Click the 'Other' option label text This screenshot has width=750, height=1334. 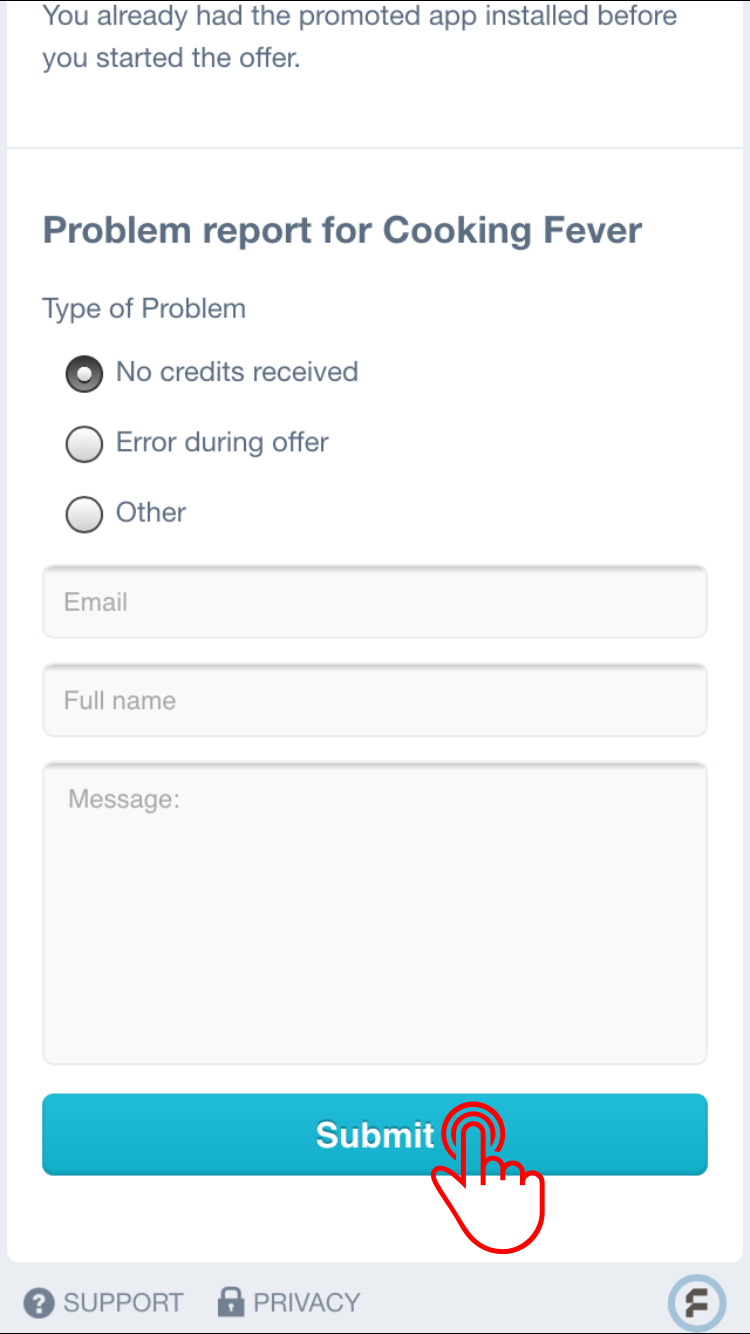click(151, 512)
